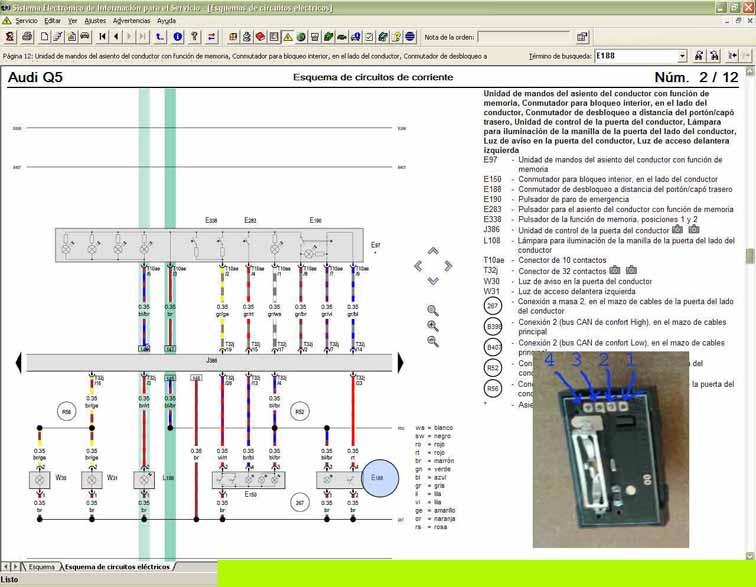Click the vertical scrollbar thumb

(750, 256)
